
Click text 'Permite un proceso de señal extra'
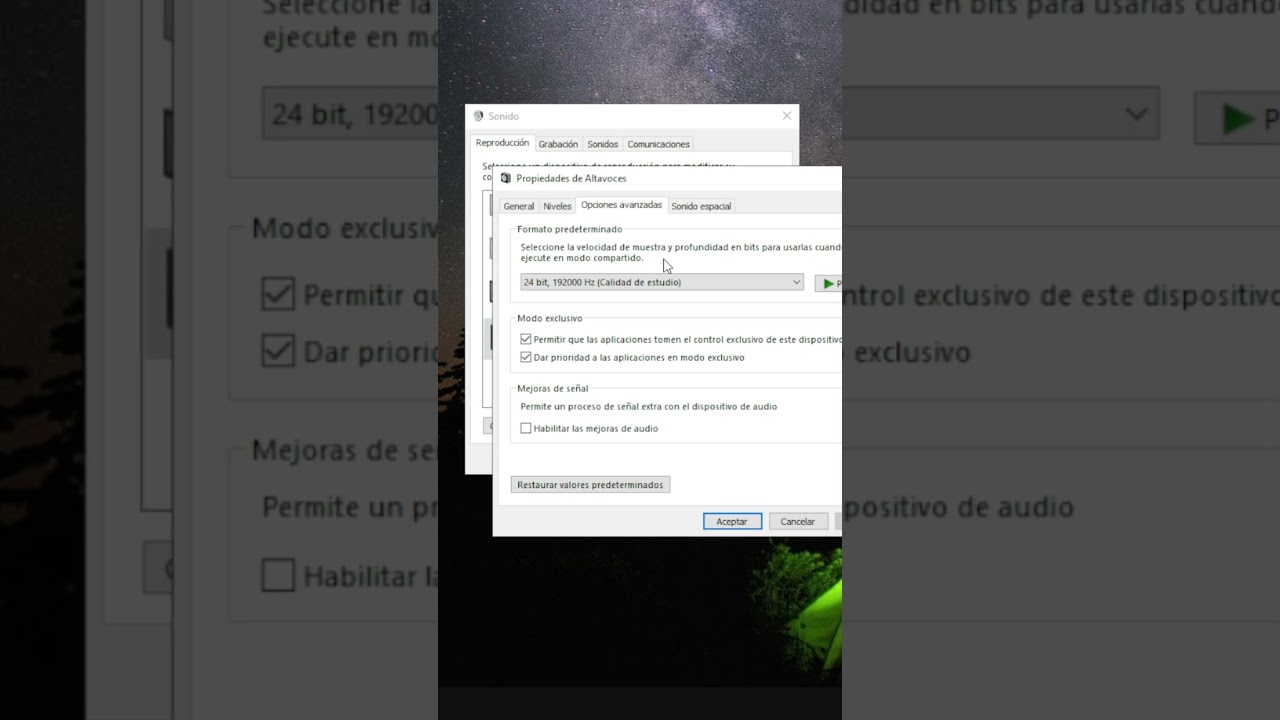coord(589,407)
